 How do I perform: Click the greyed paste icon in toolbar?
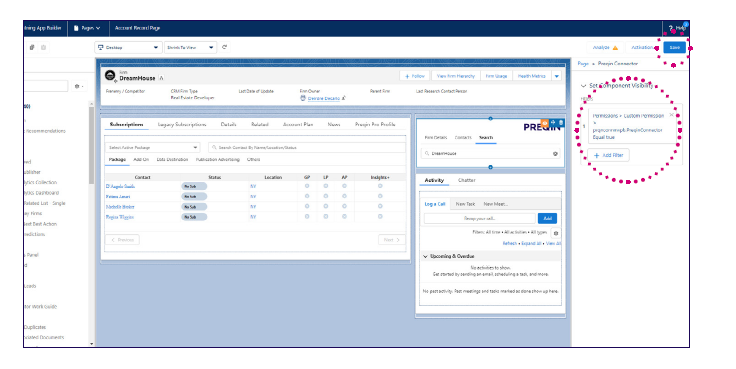coord(44,47)
